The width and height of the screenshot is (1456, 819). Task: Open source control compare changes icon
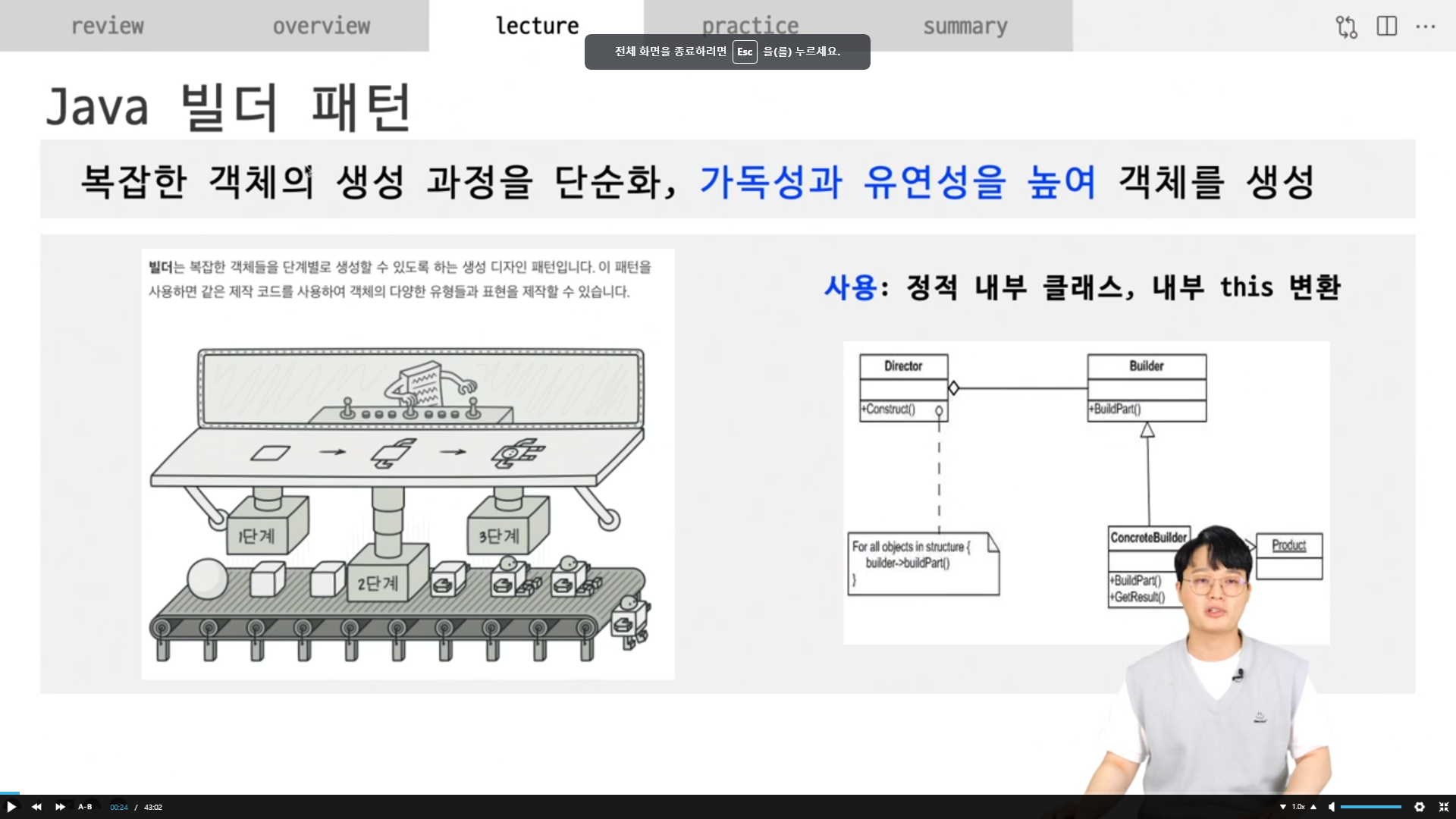click(x=1347, y=27)
